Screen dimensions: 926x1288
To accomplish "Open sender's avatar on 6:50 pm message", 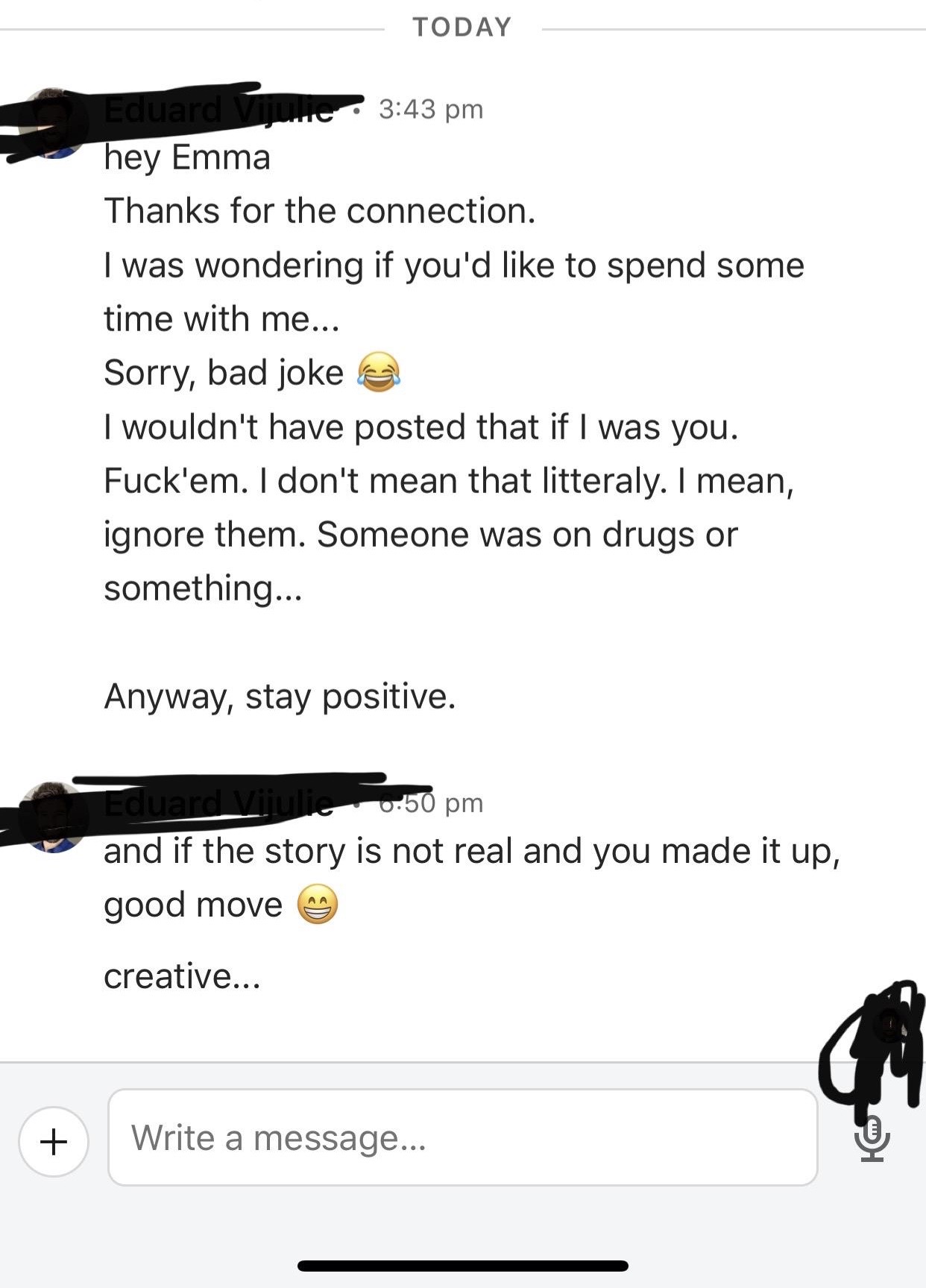I will 52,816.
